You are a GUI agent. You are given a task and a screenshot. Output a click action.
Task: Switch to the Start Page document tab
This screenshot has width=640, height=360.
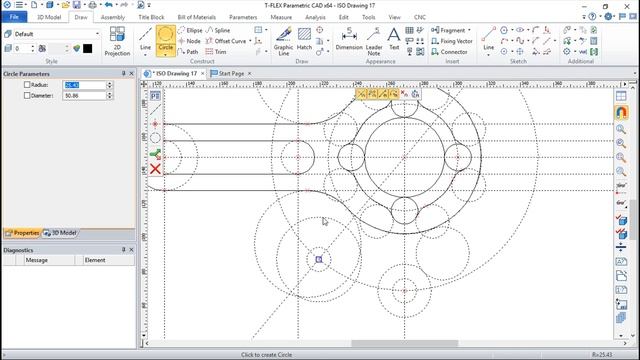231,73
